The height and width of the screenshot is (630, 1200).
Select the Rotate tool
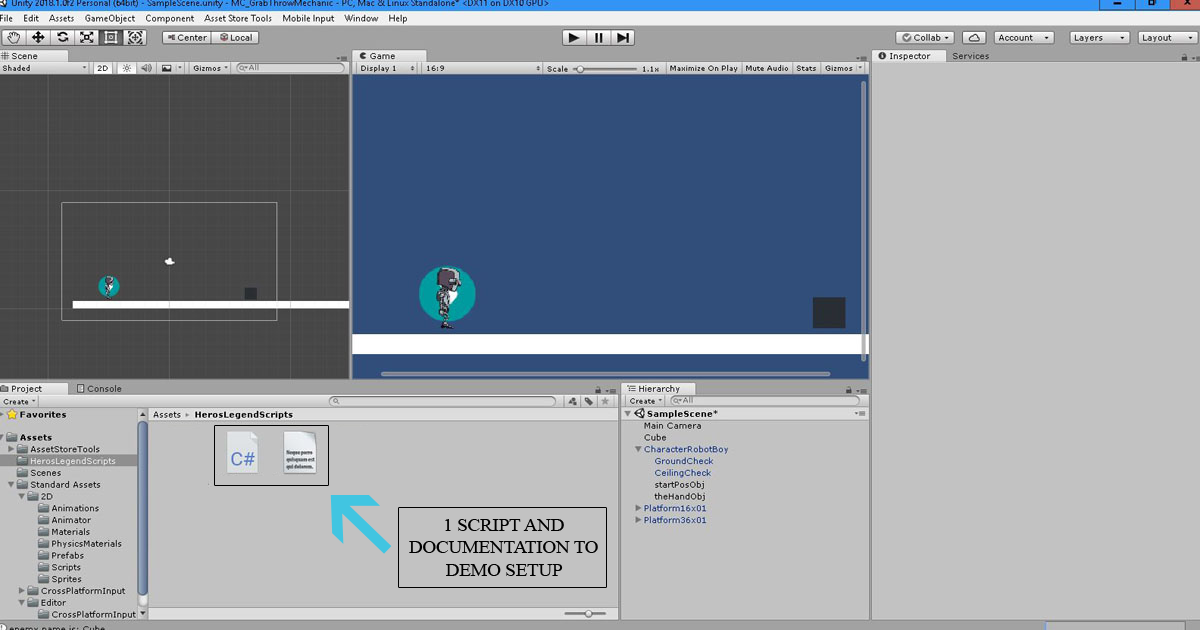click(x=61, y=37)
